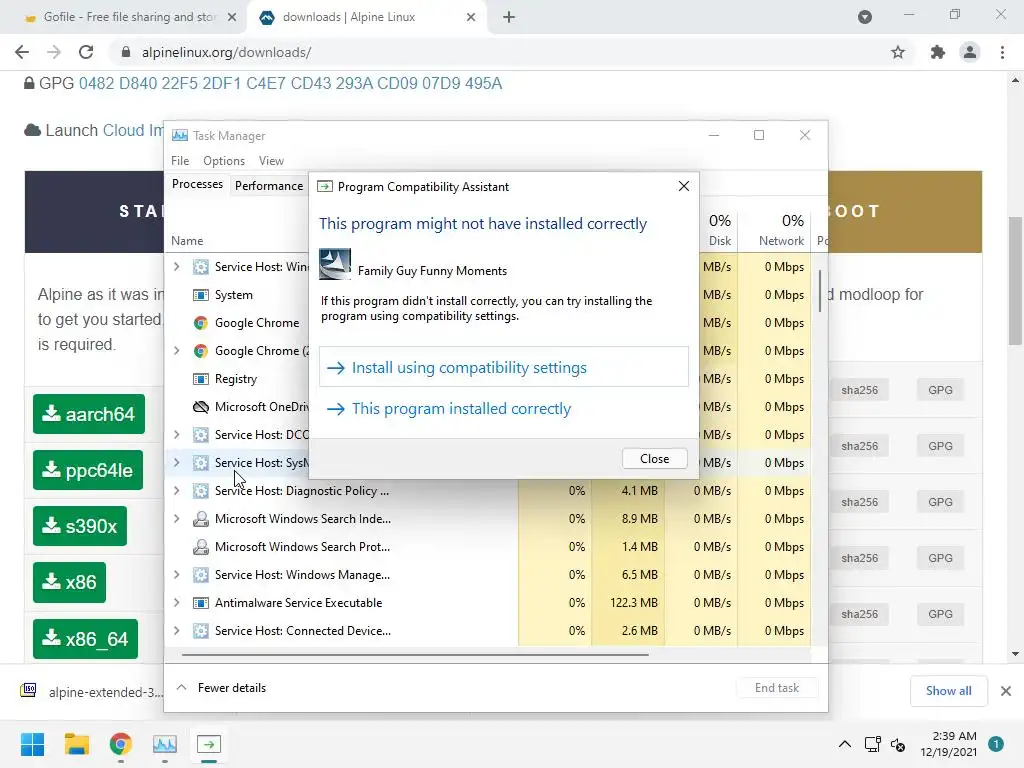Open Chrome three-dot menu
The width and height of the screenshot is (1024, 768).
click(1002, 52)
